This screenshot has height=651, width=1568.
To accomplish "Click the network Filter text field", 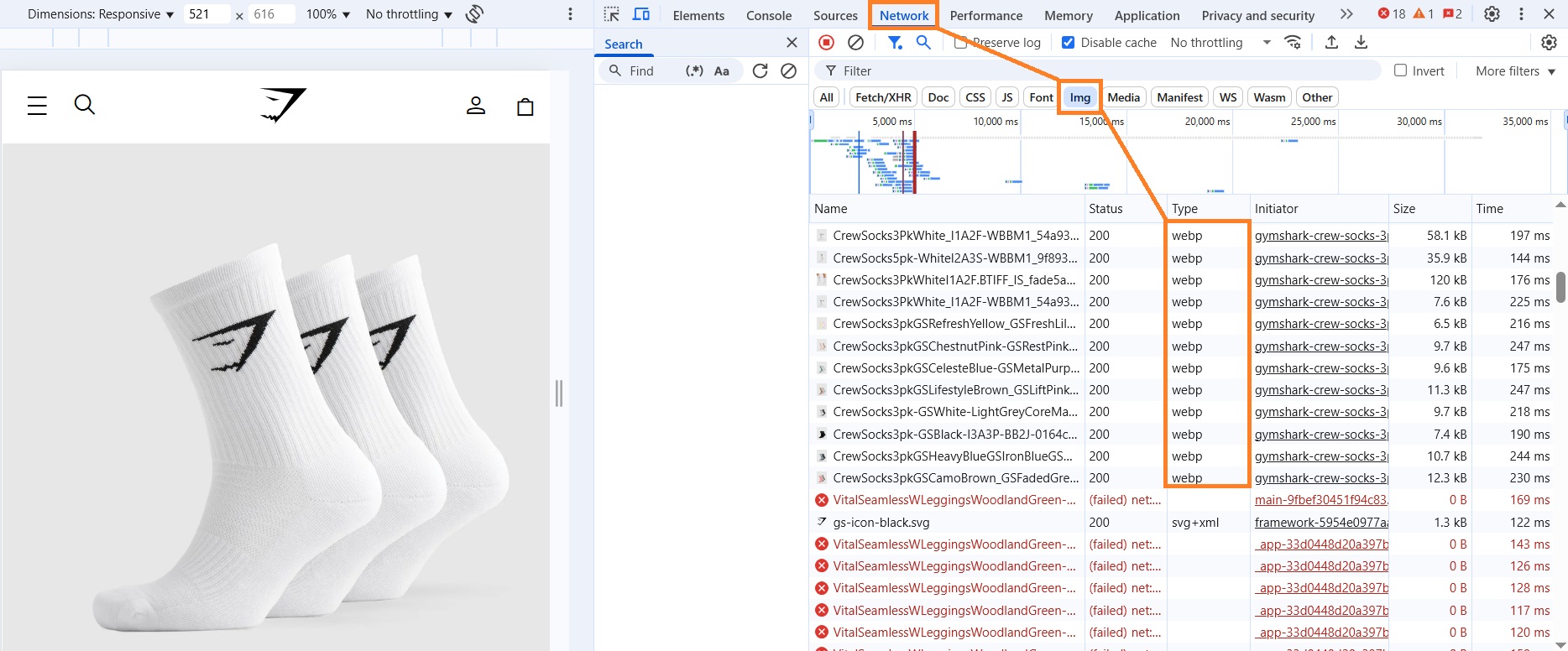I will tap(1098, 70).
